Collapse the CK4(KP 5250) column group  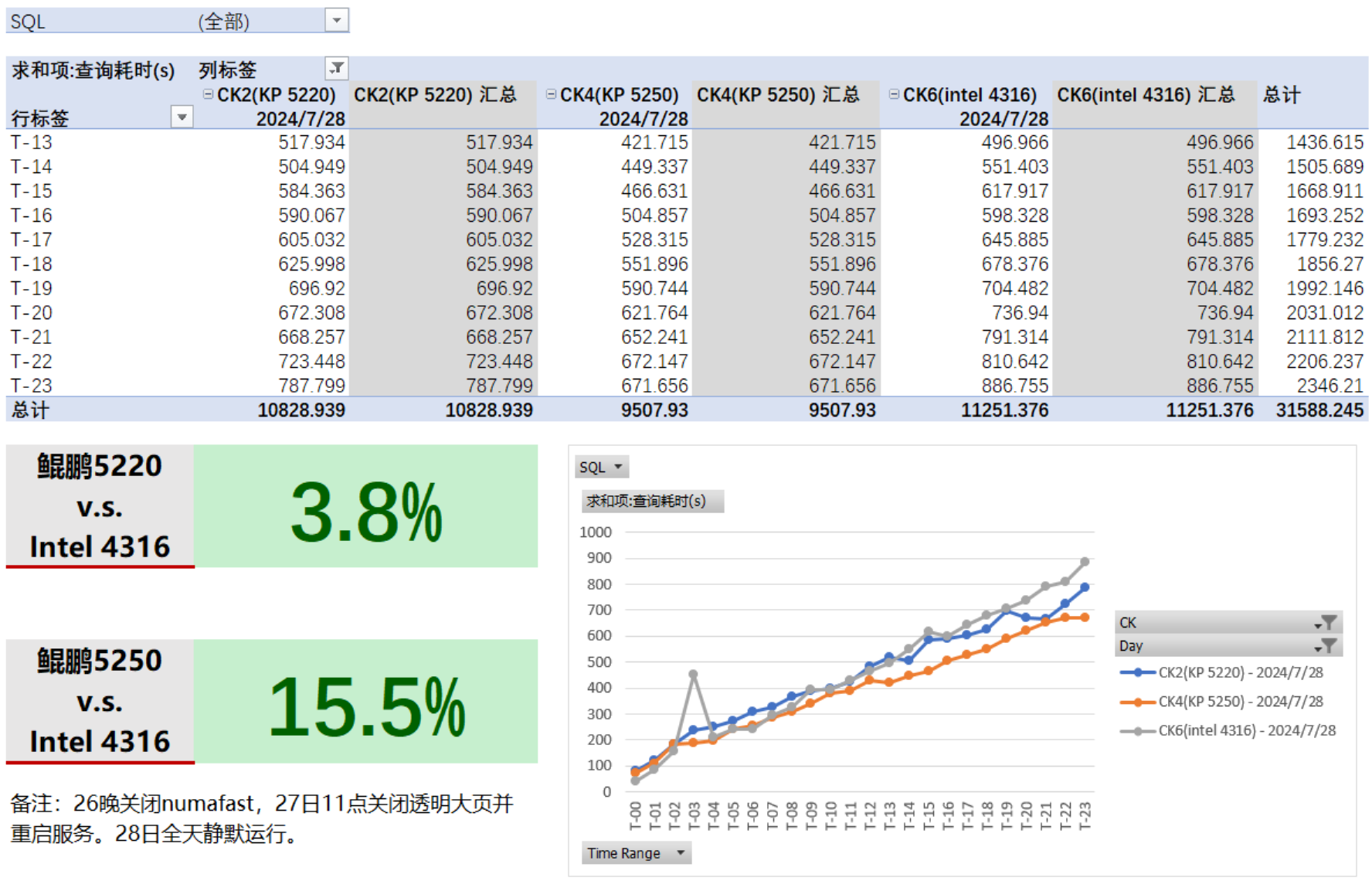point(551,94)
